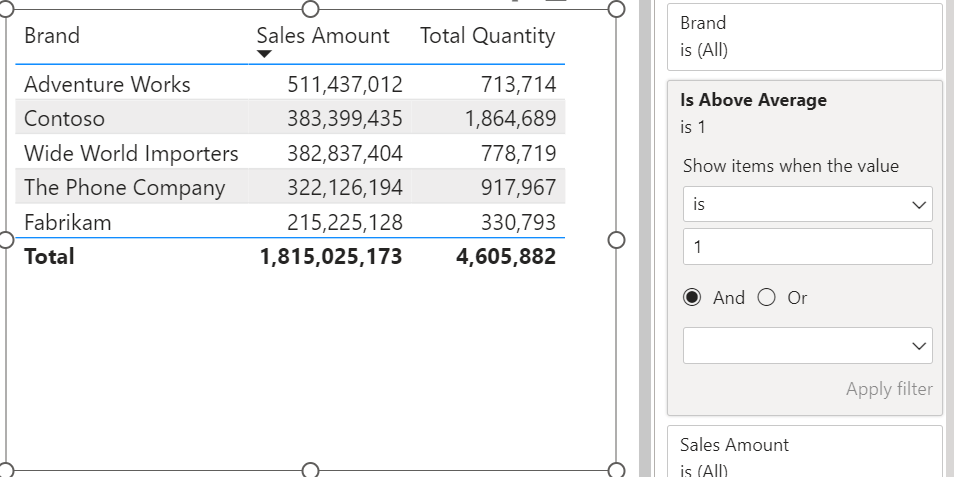Expand the Brand is (All) filter card
Screen dimensions: 954x477
coord(806,36)
